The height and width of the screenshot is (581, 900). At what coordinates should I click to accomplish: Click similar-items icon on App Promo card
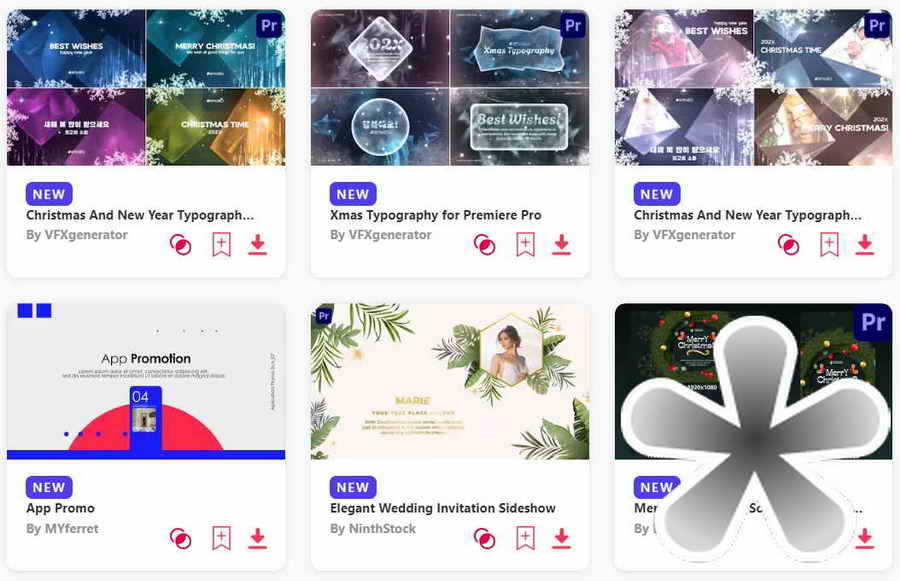(180, 538)
